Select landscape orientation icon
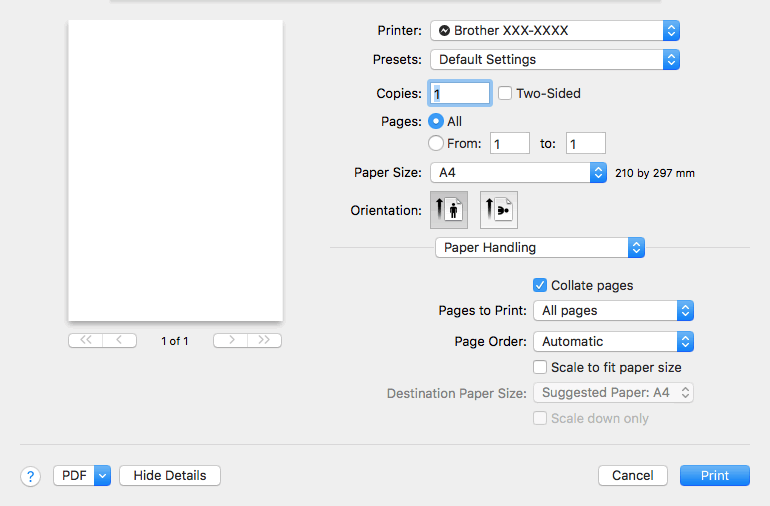This screenshot has height=506, width=770. (x=498, y=210)
